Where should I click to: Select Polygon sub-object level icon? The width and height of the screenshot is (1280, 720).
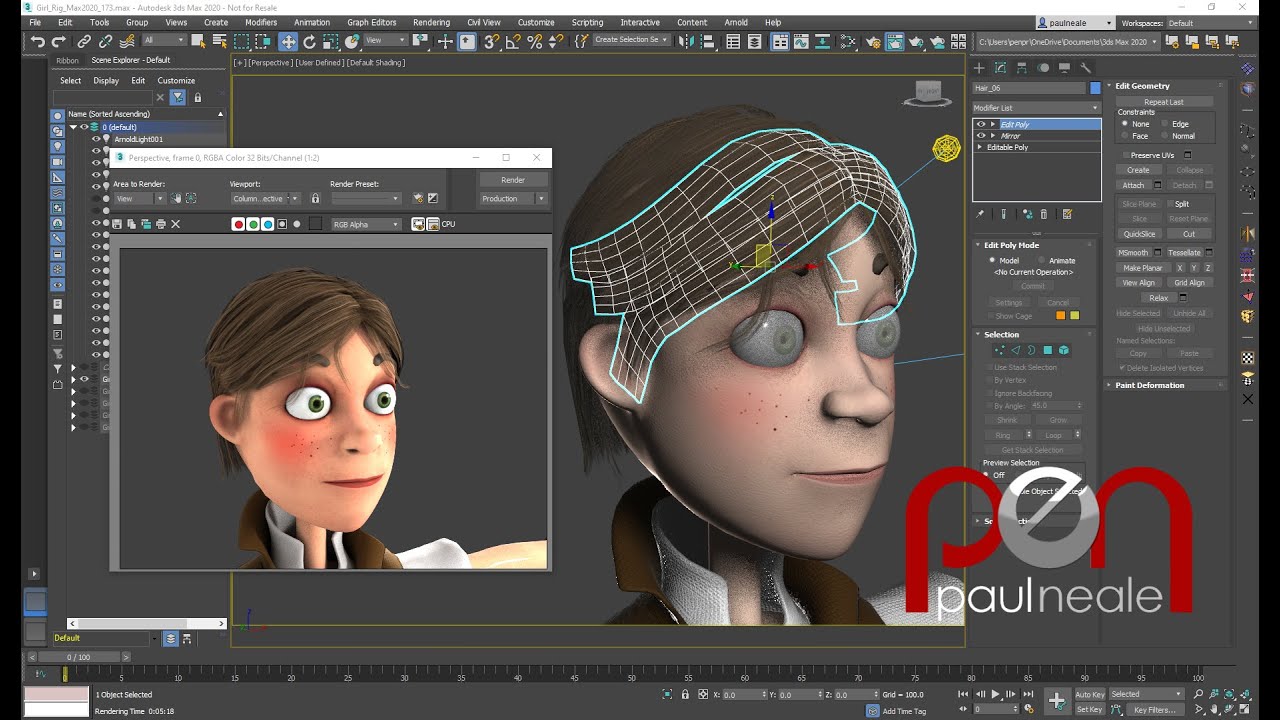(x=1047, y=350)
